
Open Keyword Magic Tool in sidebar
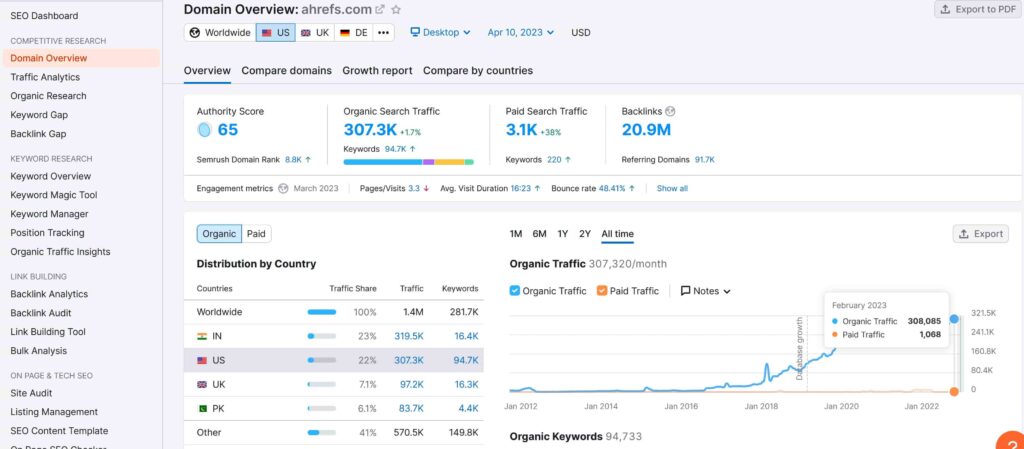coord(54,195)
